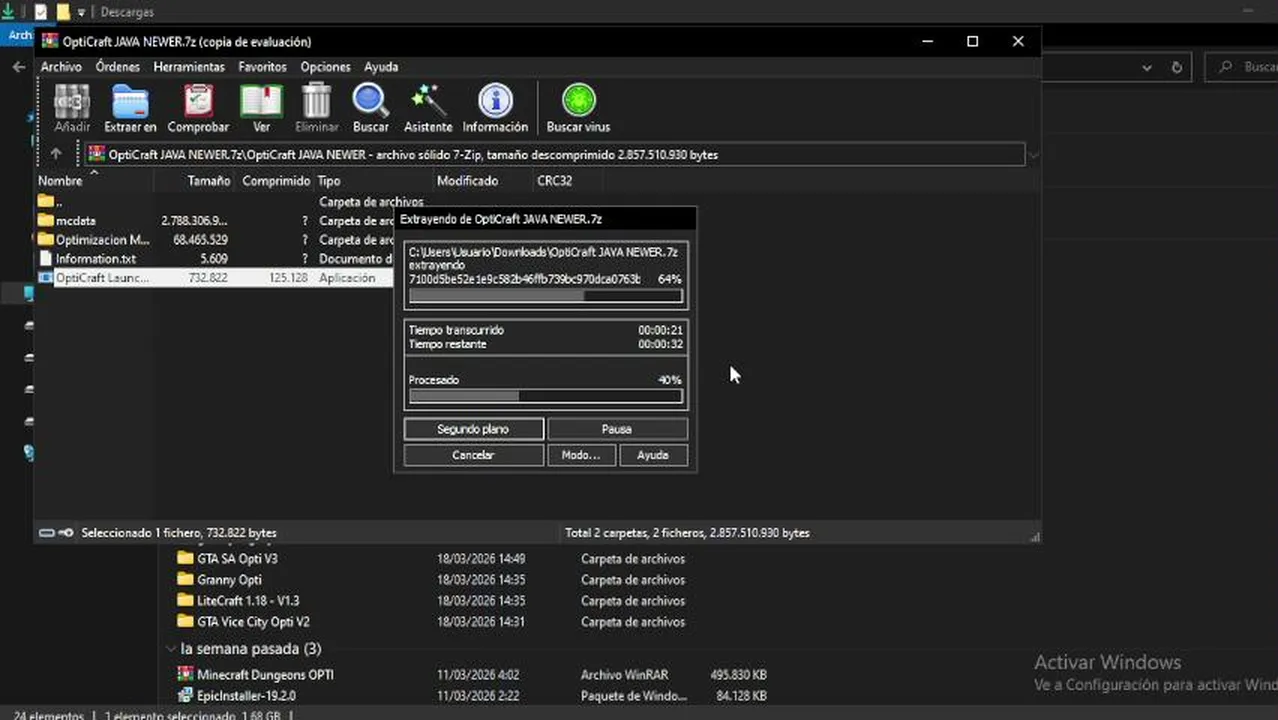This screenshot has height=720, width=1278.
Task: Click the Buscar magnifier toolbar icon
Action: (371, 102)
